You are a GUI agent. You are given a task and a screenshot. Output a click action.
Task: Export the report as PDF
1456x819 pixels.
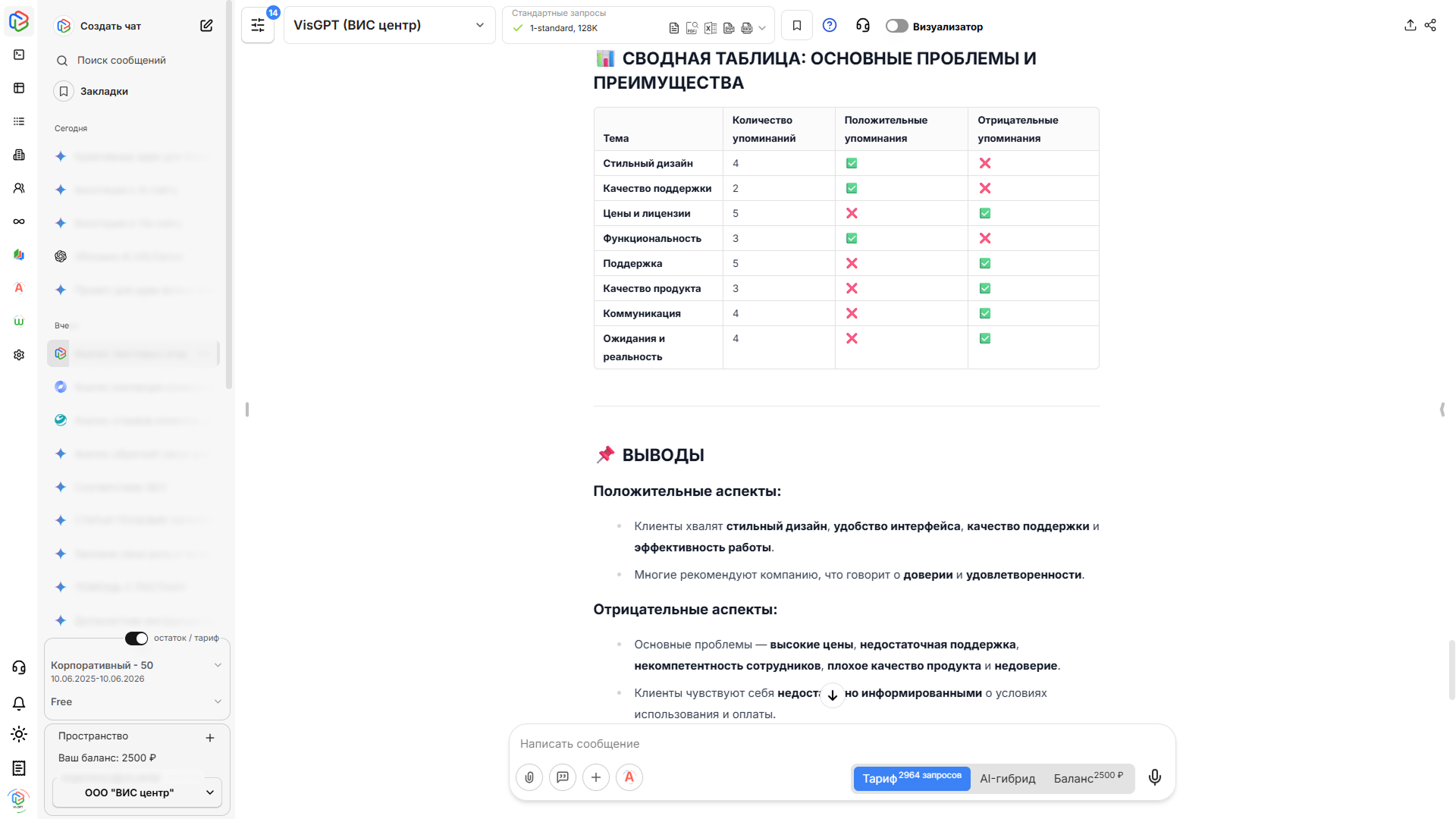tap(691, 28)
